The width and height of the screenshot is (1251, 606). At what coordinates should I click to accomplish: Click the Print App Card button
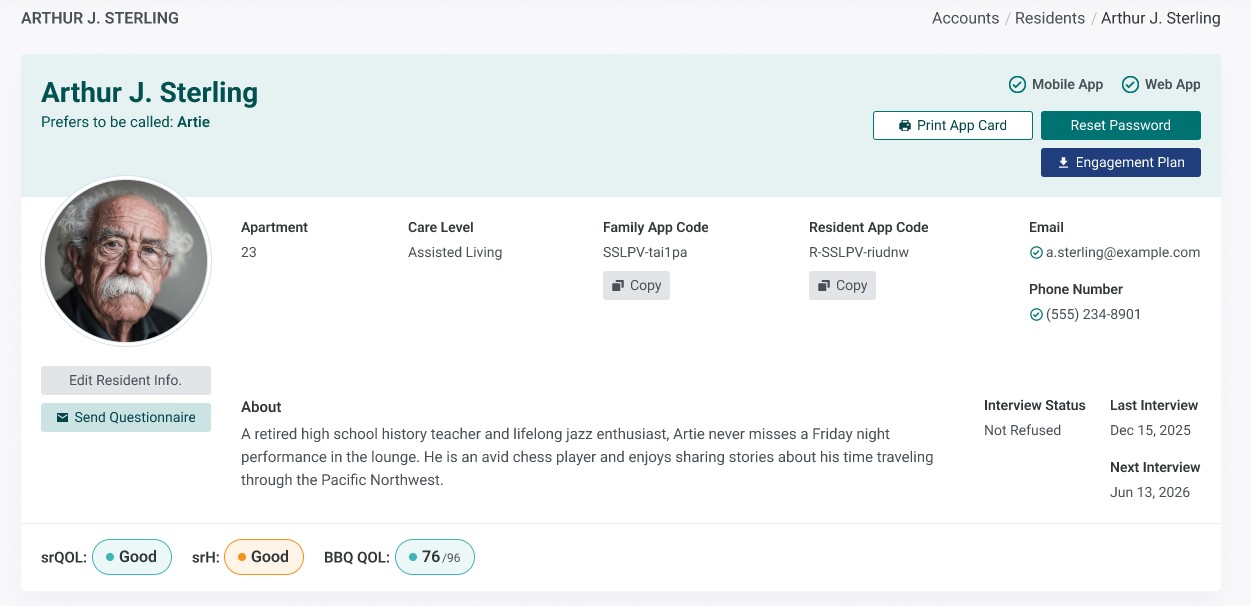(953, 125)
